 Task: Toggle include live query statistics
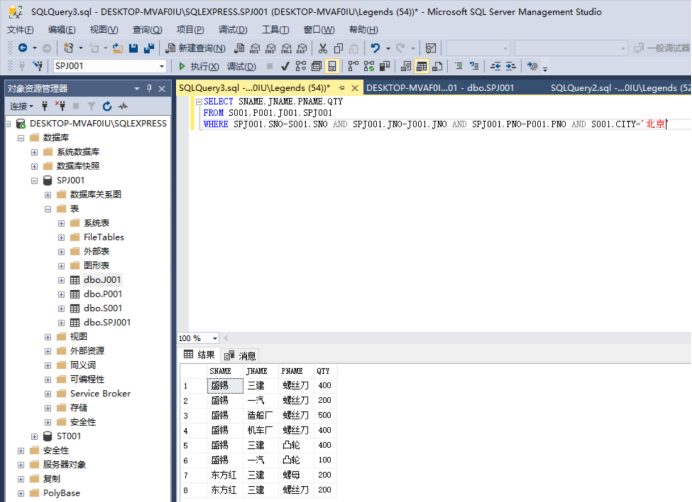(369, 66)
